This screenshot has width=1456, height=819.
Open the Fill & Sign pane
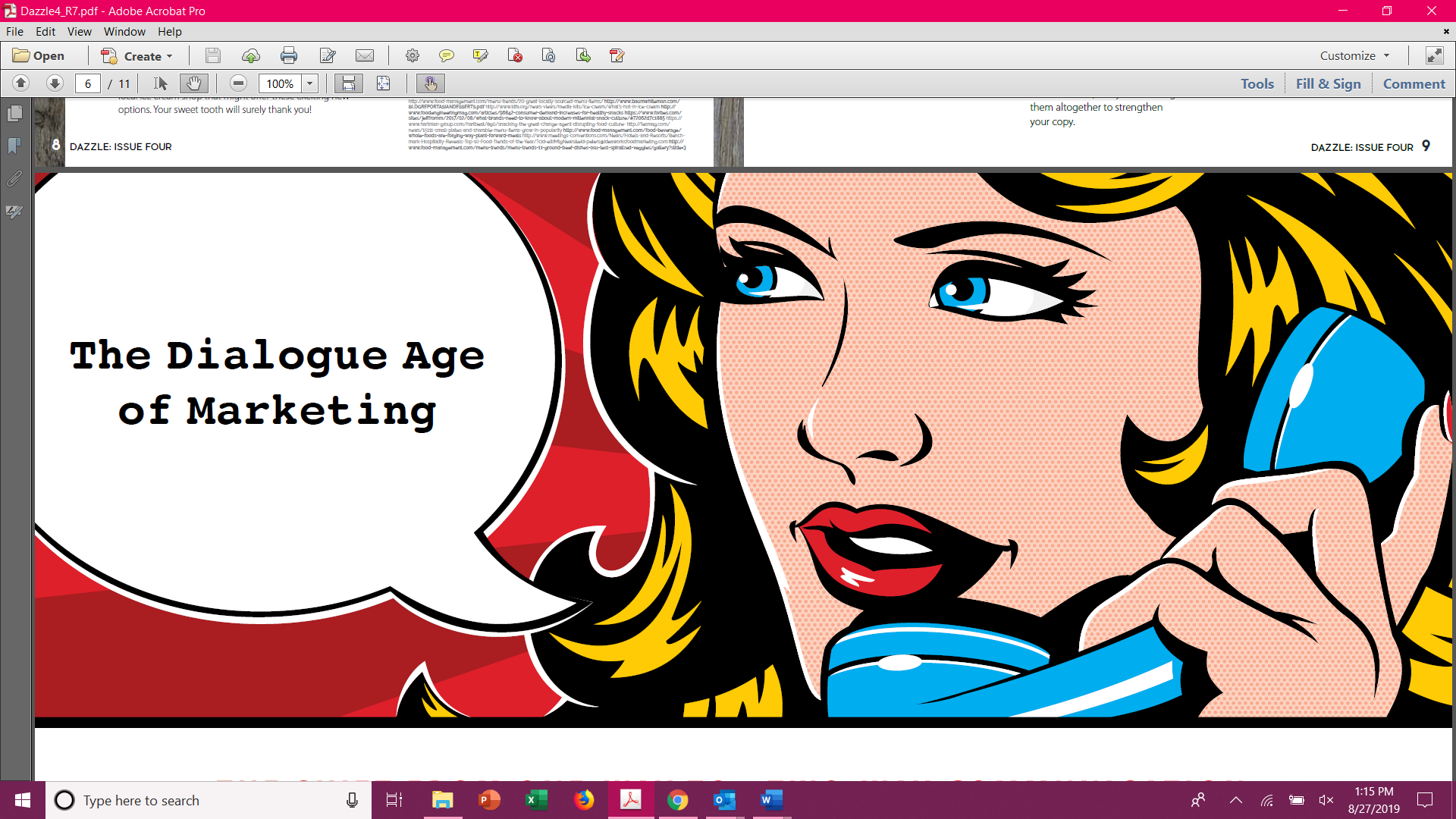1328,84
